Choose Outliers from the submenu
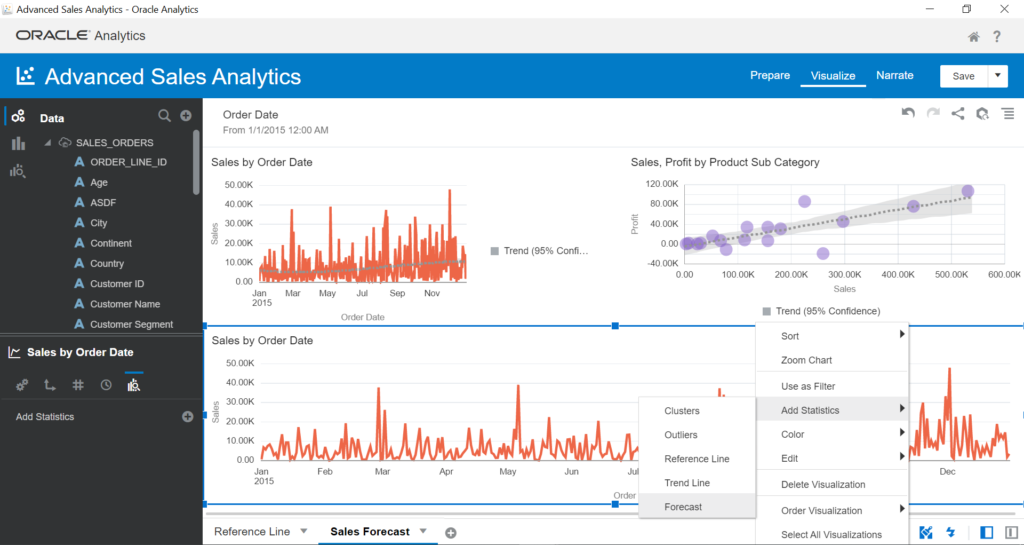Image resolution: width=1024 pixels, height=545 pixels. [697, 435]
